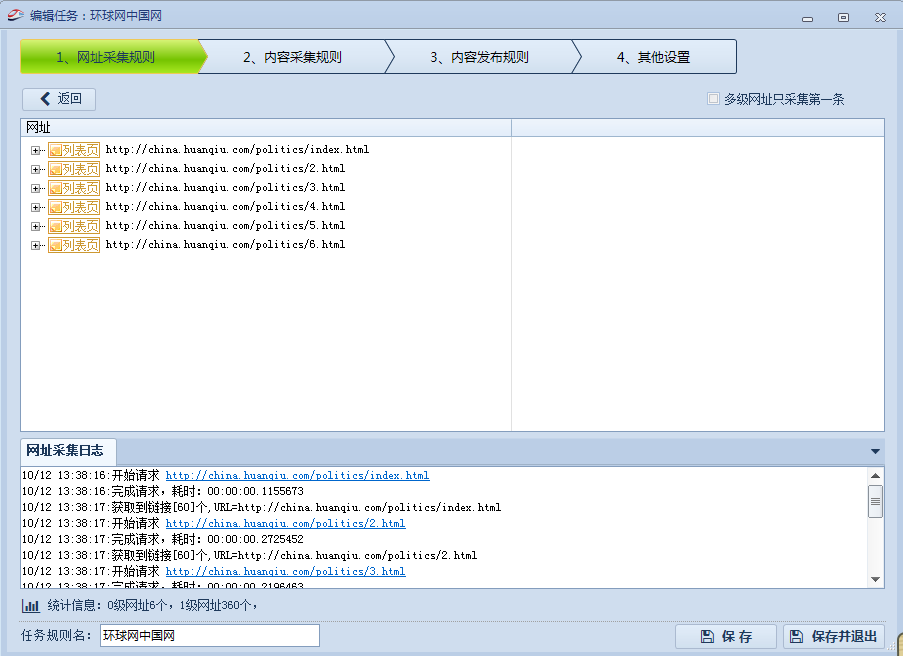Enable 多级网址只采集第一条 checkbox
Viewport: 903px width, 656px height.
(713, 98)
